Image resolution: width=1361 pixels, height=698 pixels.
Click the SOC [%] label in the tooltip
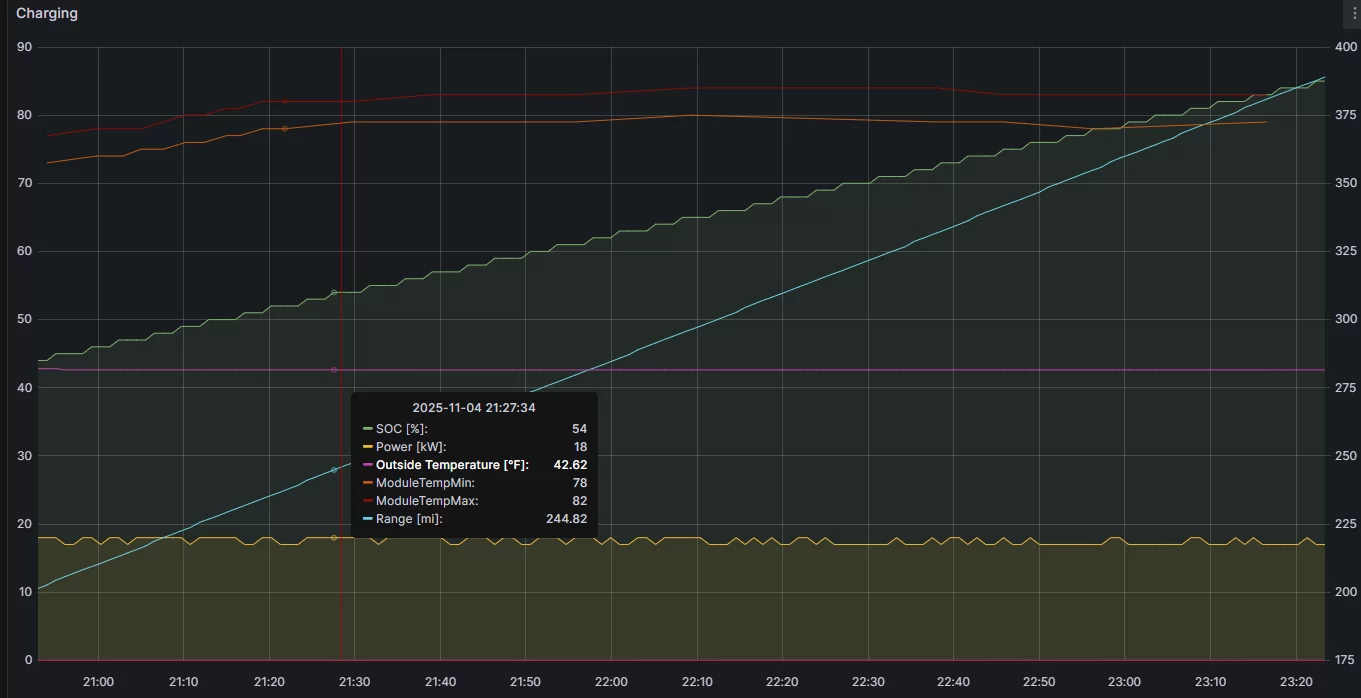pos(401,429)
